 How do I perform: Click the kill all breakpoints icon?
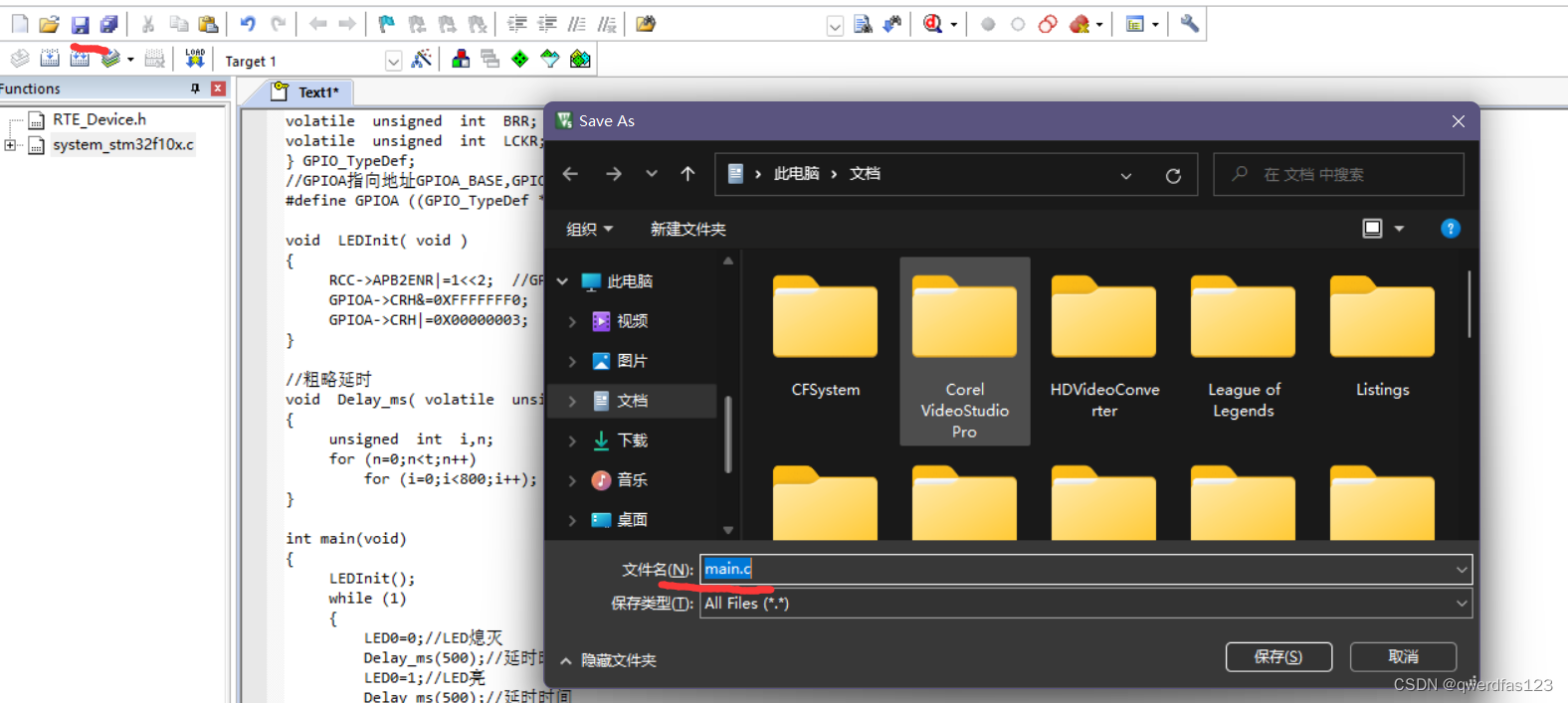tap(1079, 24)
